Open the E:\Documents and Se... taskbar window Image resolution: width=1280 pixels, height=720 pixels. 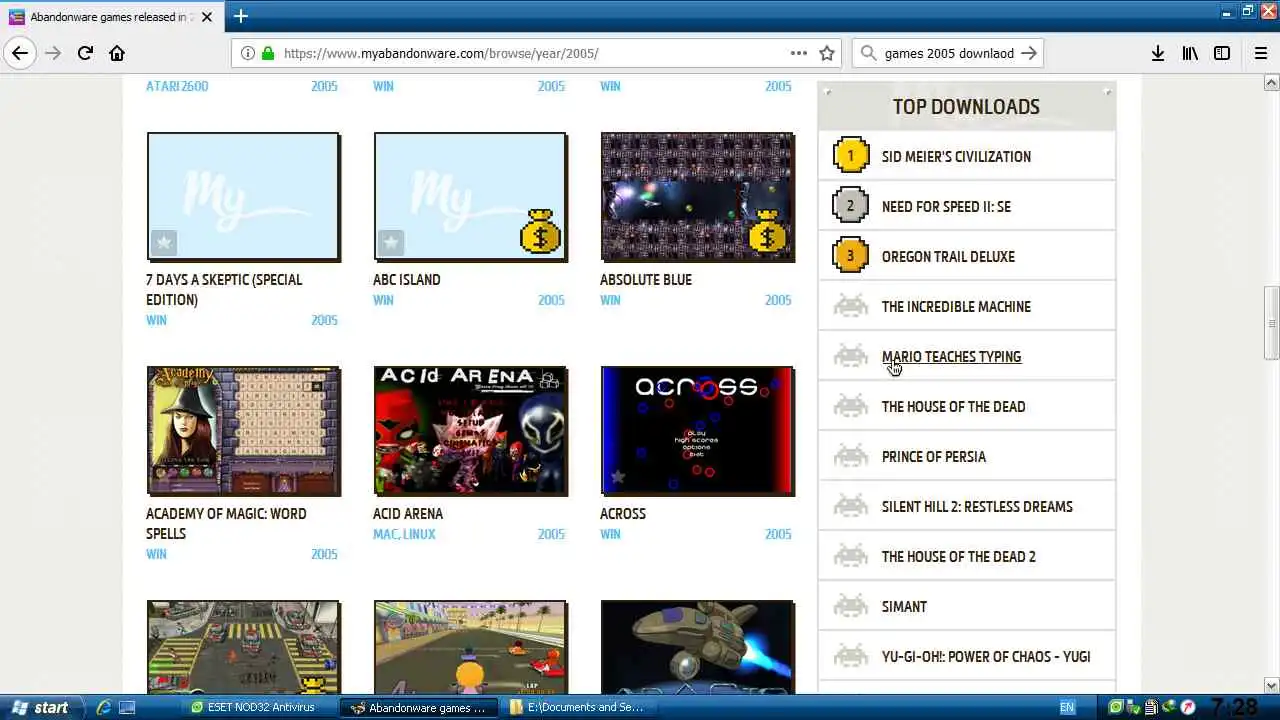[x=580, y=707]
